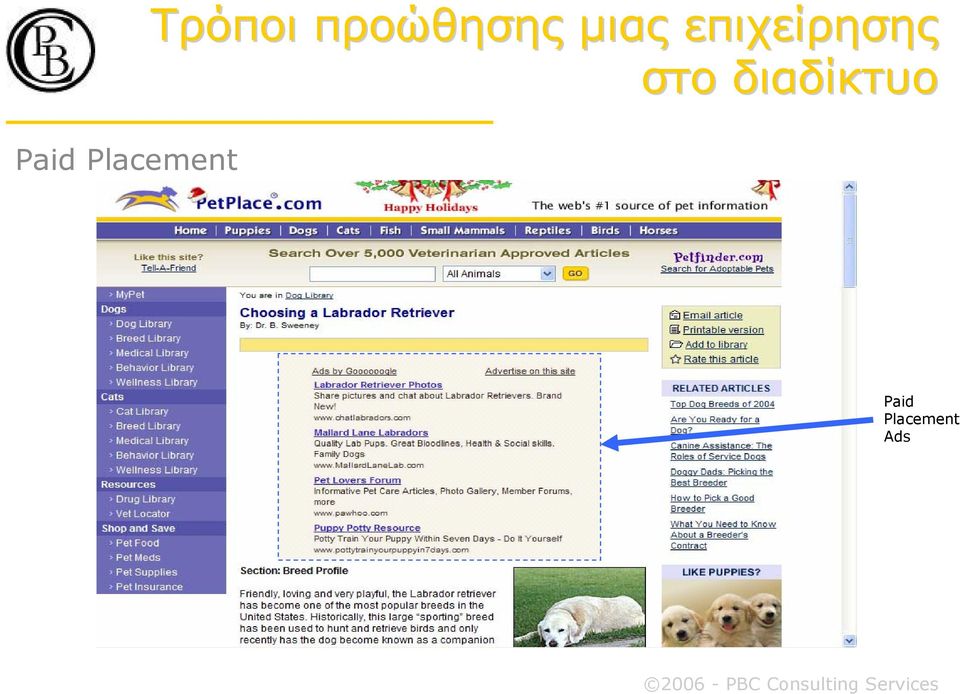Click the Rate this article star icon
Image resolution: width=960 pixels, height=694 pixels.
pos(675,359)
